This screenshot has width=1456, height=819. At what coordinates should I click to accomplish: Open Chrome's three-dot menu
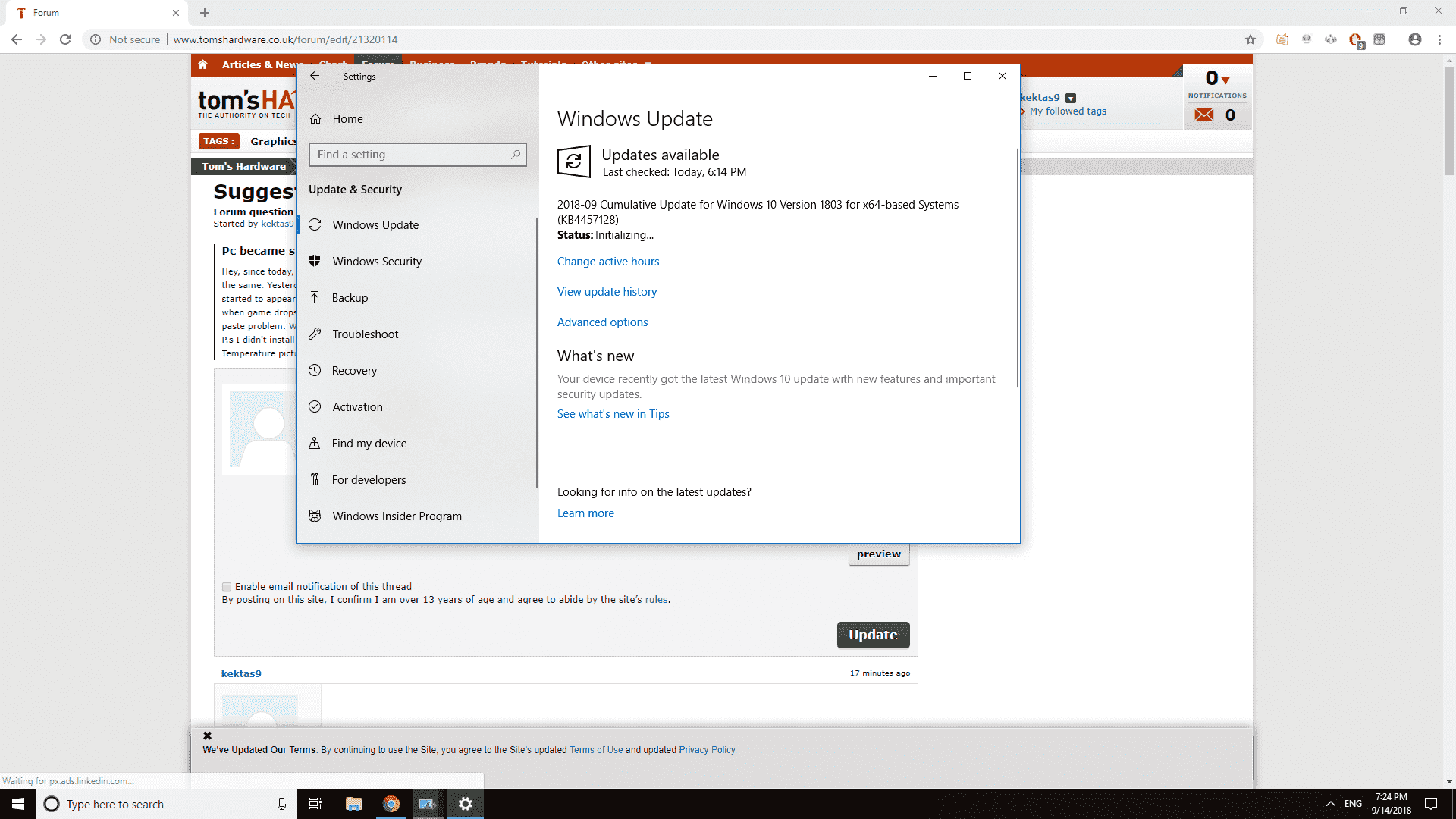1439,39
